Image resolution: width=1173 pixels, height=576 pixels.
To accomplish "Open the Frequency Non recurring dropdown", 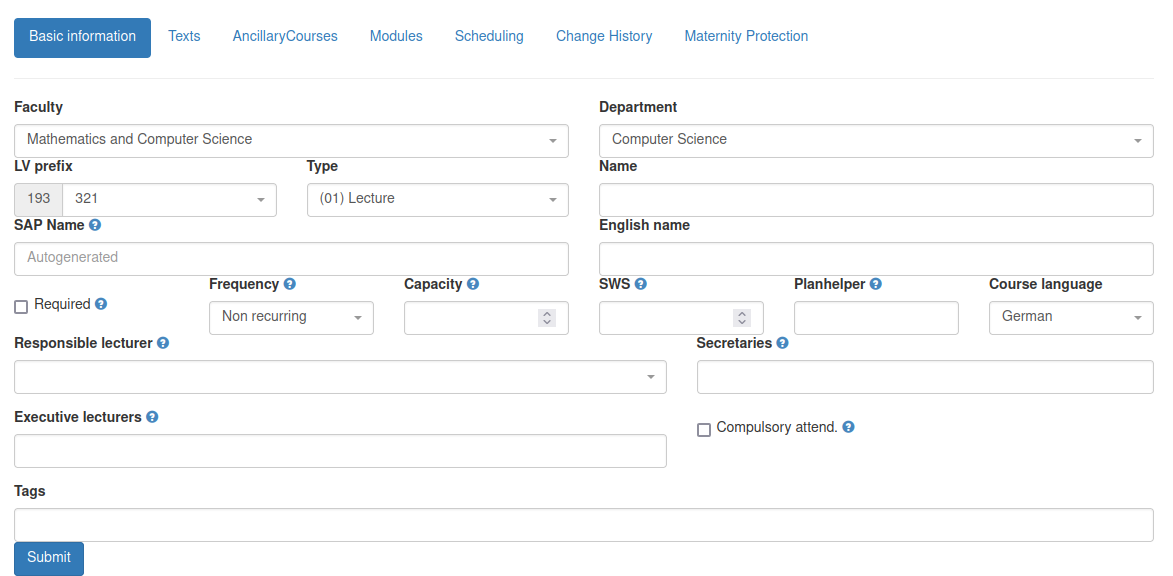I will point(291,317).
